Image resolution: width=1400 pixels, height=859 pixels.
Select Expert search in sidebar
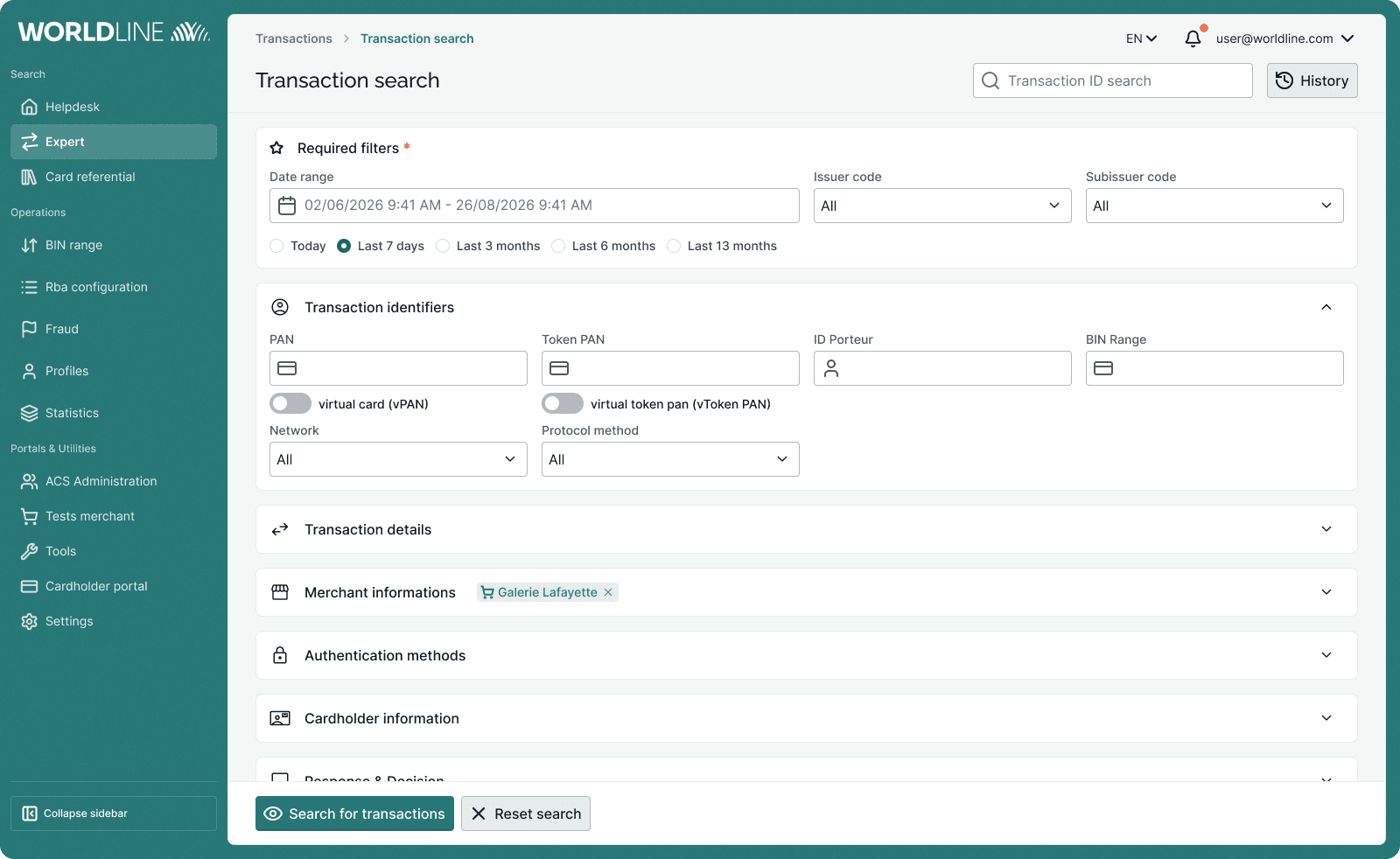[114, 142]
